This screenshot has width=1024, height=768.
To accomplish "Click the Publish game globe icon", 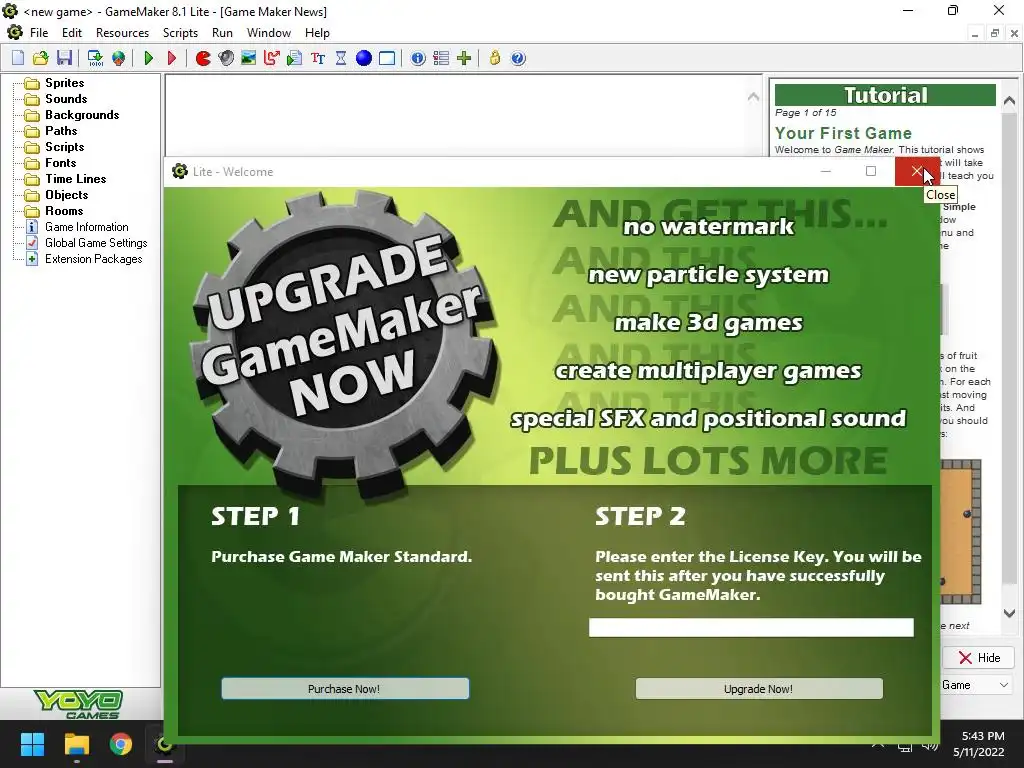I will [118, 58].
